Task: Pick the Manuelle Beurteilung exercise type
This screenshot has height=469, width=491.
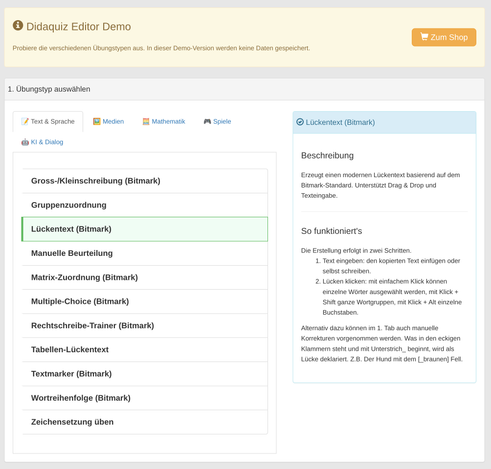Action: click(x=145, y=253)
